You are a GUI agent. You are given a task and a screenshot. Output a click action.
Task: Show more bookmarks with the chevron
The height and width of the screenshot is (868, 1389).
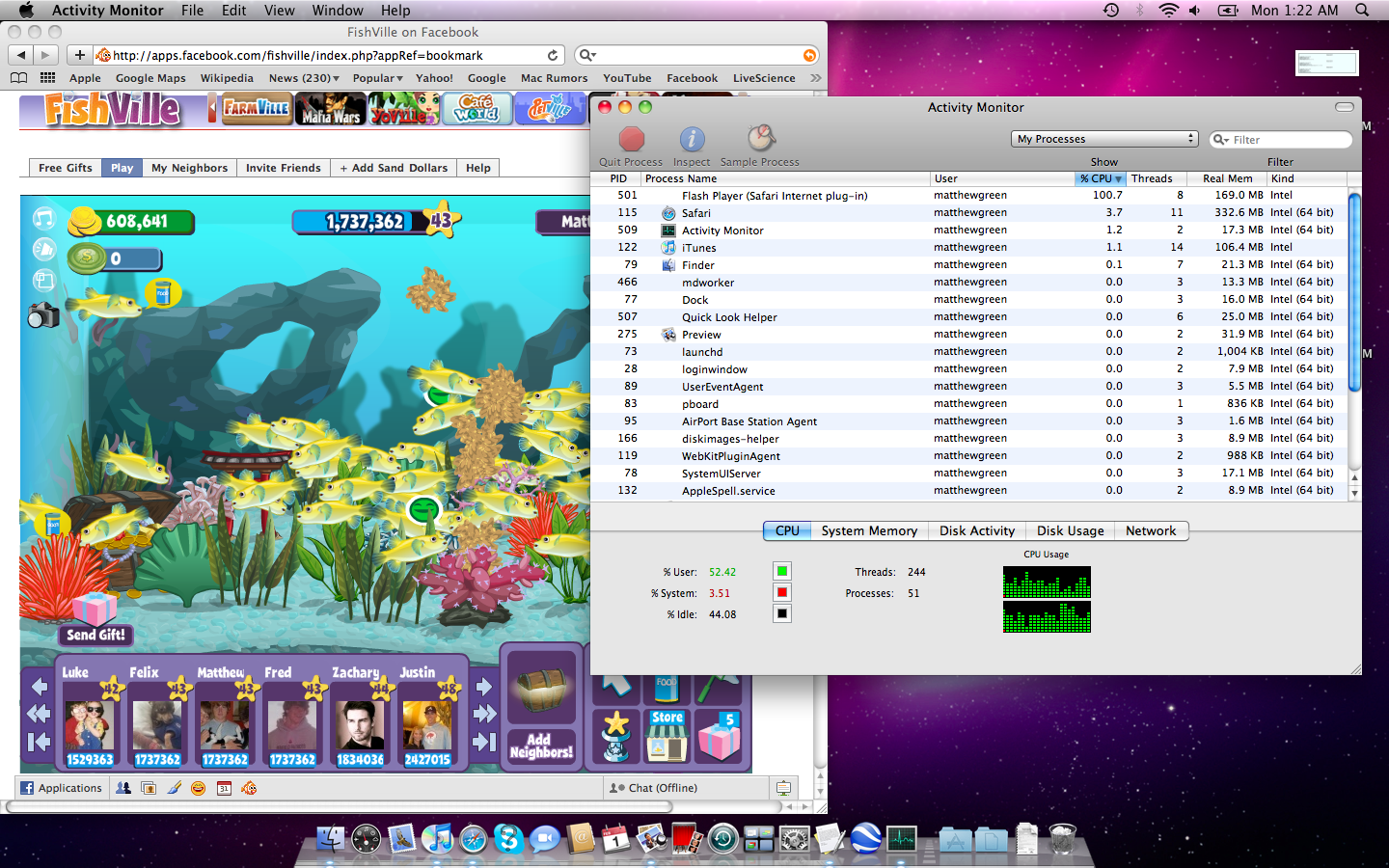(816, 78)
